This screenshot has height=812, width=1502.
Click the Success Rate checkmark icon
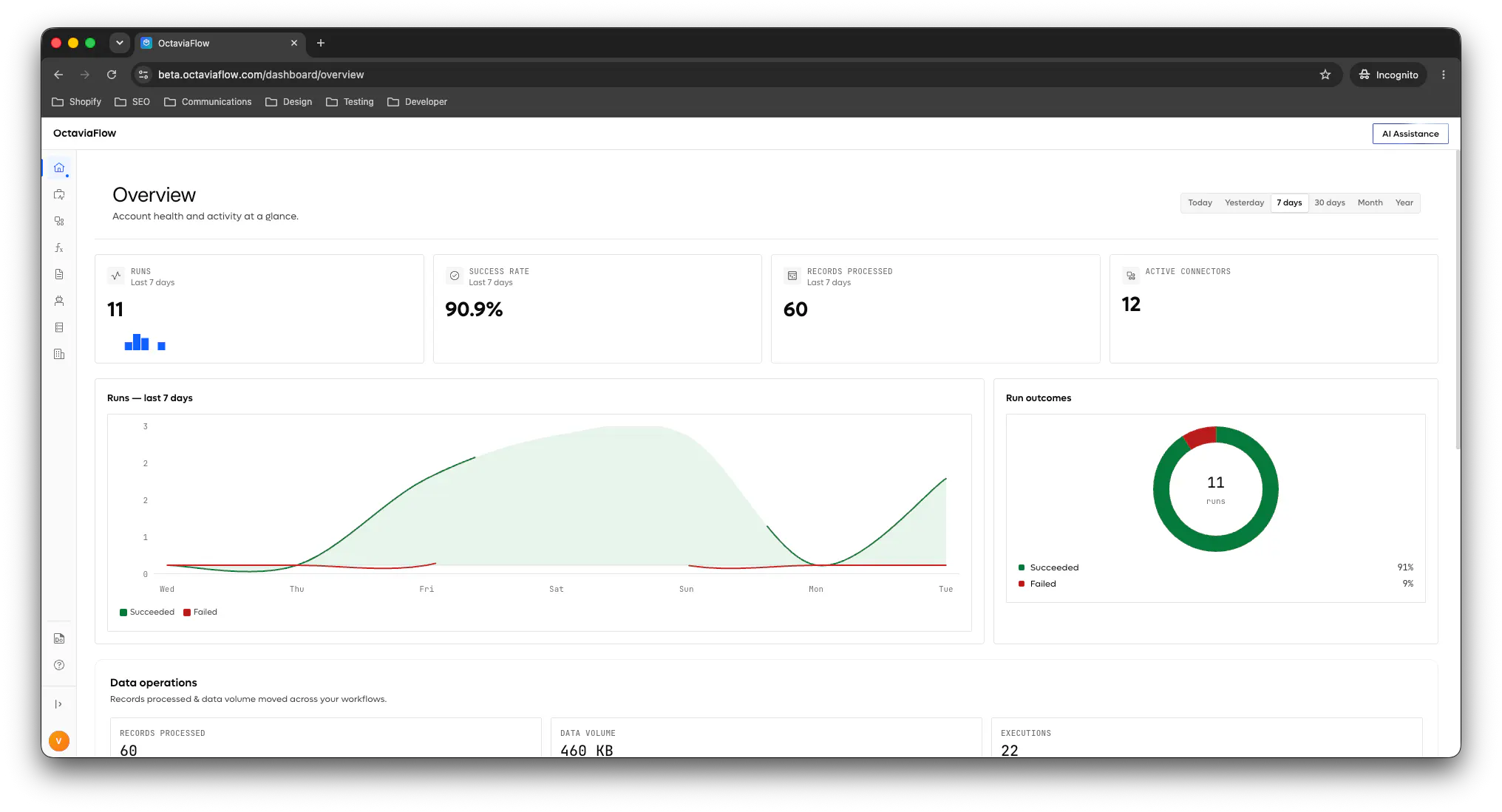[x=455, y=276]
